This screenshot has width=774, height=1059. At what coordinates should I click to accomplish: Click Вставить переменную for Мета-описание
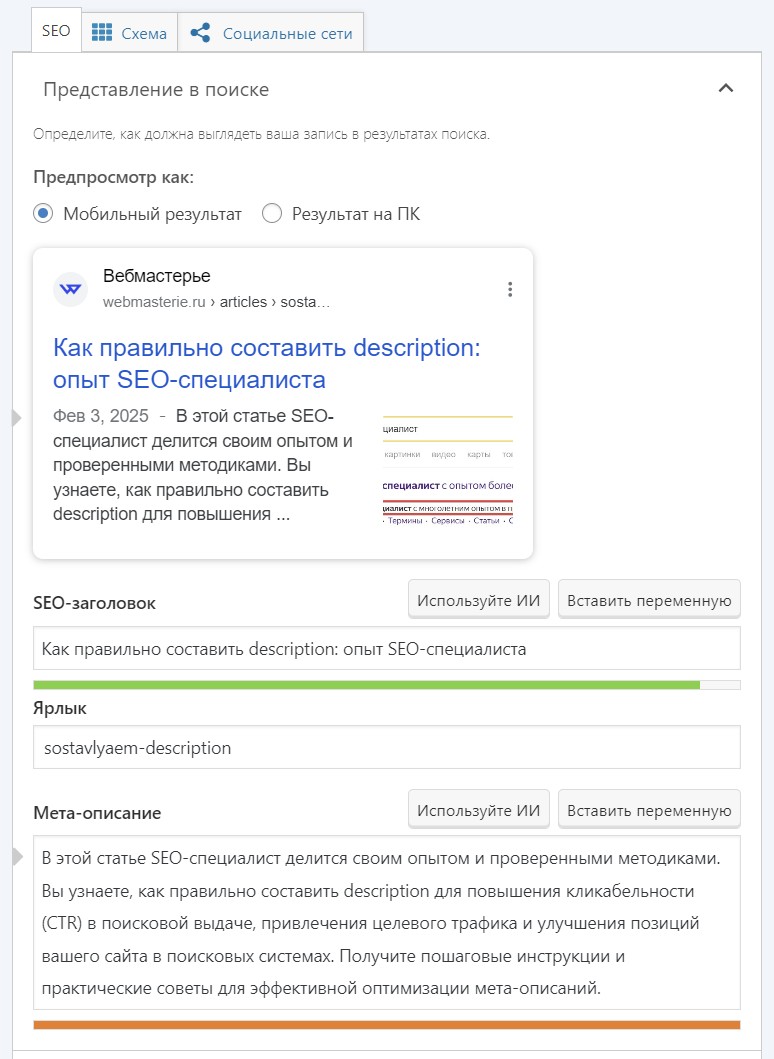point(649,810)
